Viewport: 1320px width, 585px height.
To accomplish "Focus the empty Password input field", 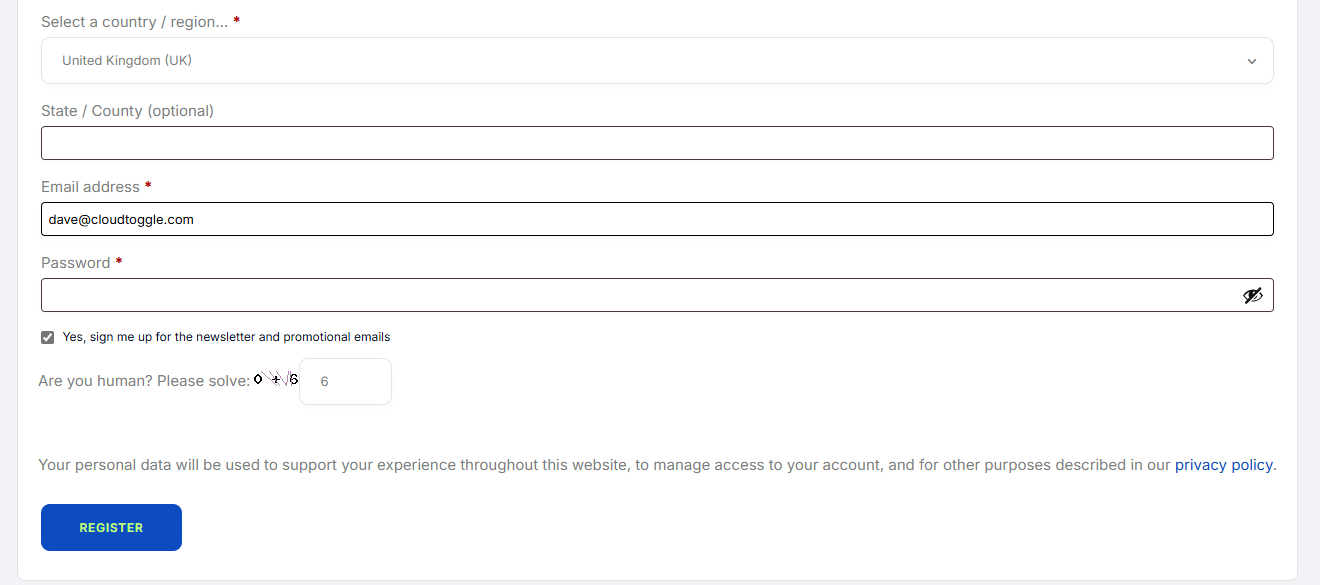I will (x=657, y=295).
